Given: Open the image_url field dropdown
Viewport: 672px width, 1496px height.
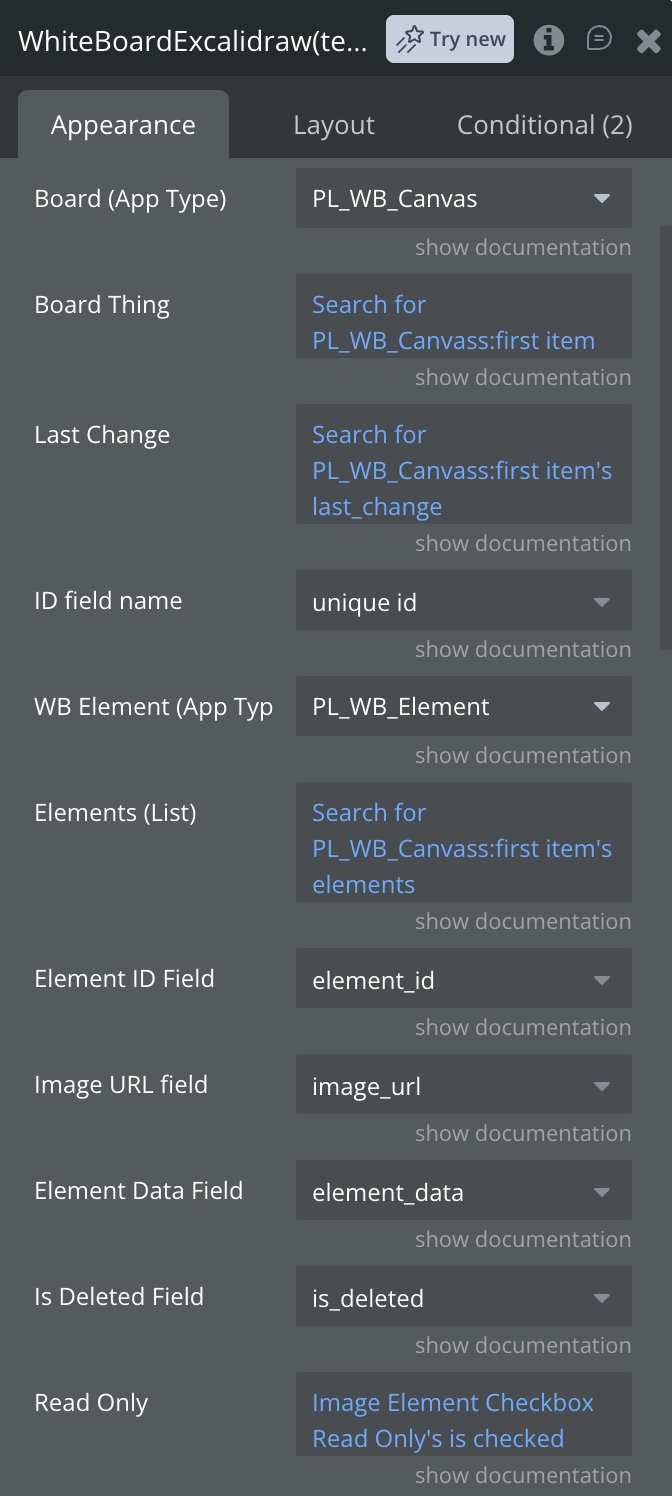Looking at the screenshot, I should click(x=464, y=1084).
